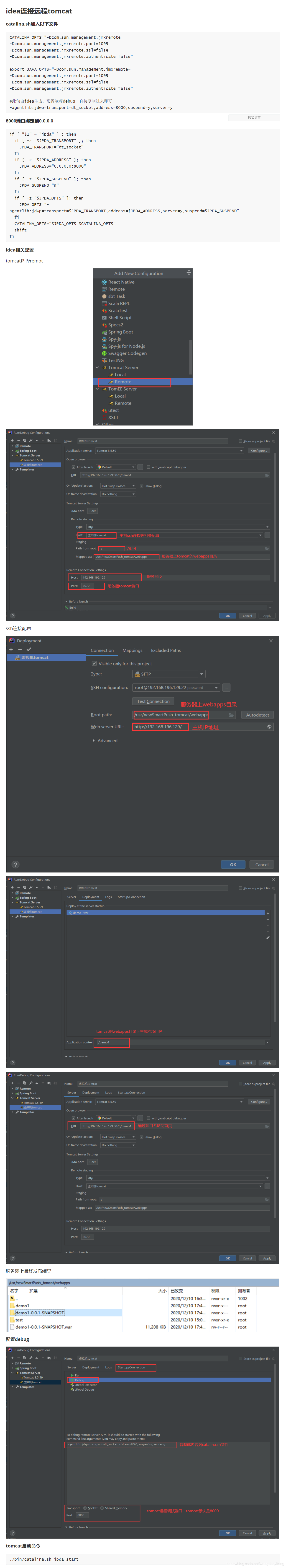Screen dimensions: 286x1568
Task: Open the SFTP Type dropdown
Action: (169, 674)
